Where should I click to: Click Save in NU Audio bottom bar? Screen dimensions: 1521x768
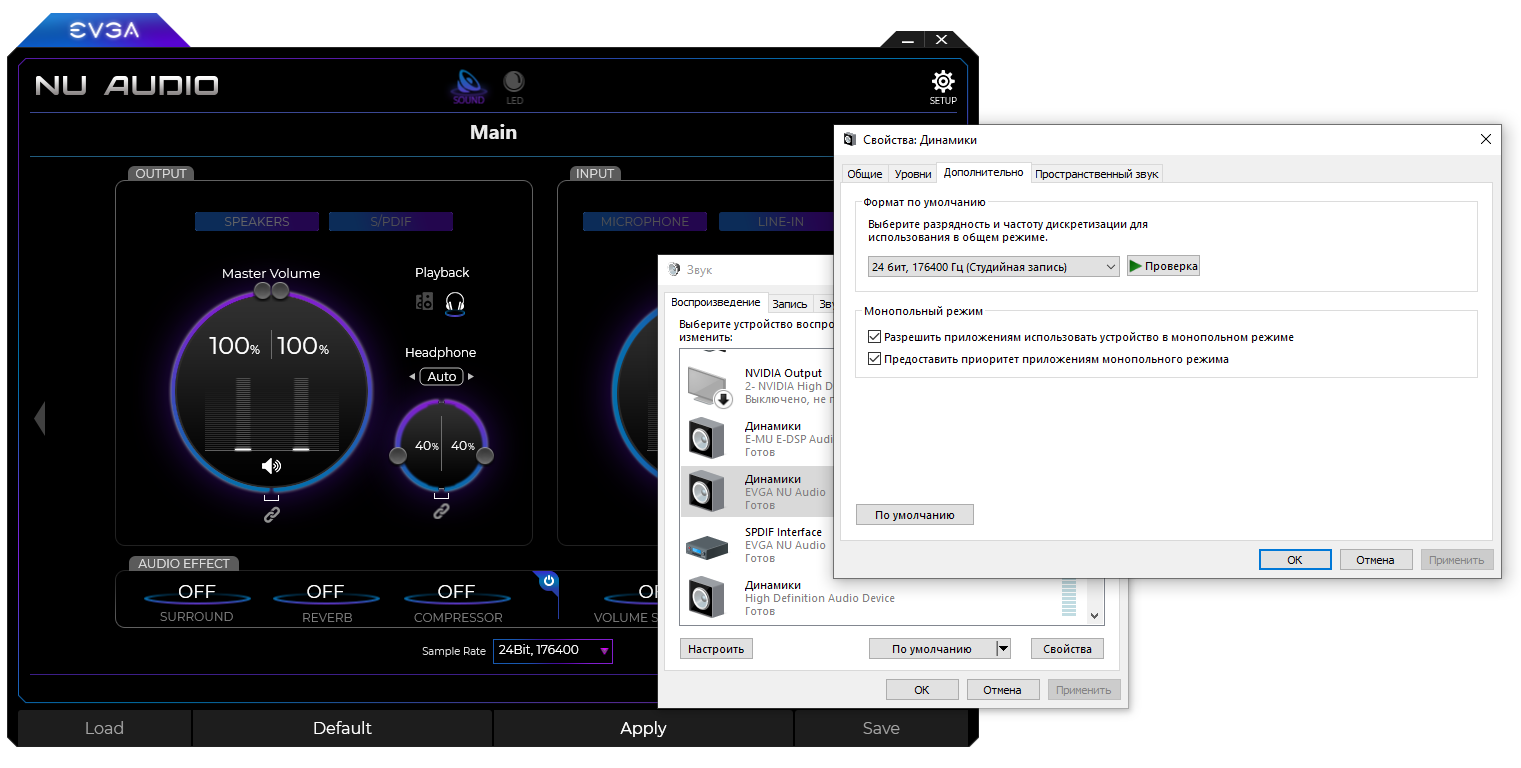point(881,728)
